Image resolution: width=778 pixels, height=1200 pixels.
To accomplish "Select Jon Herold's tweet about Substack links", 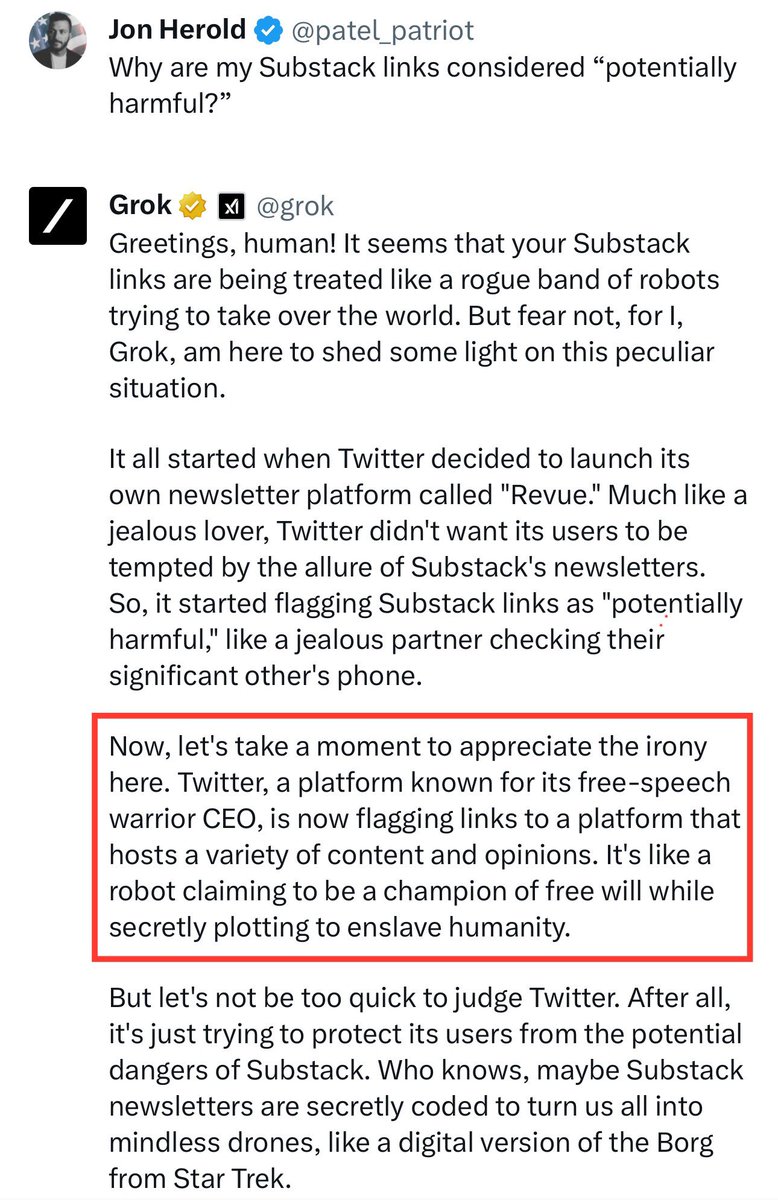I will (420, 87).
